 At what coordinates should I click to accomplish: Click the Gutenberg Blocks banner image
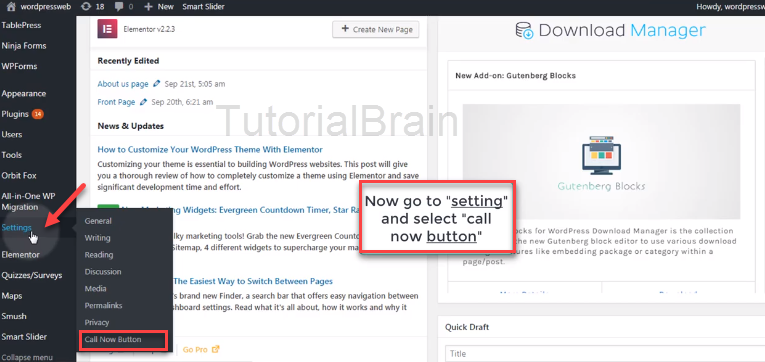click(x=601, y=161)
